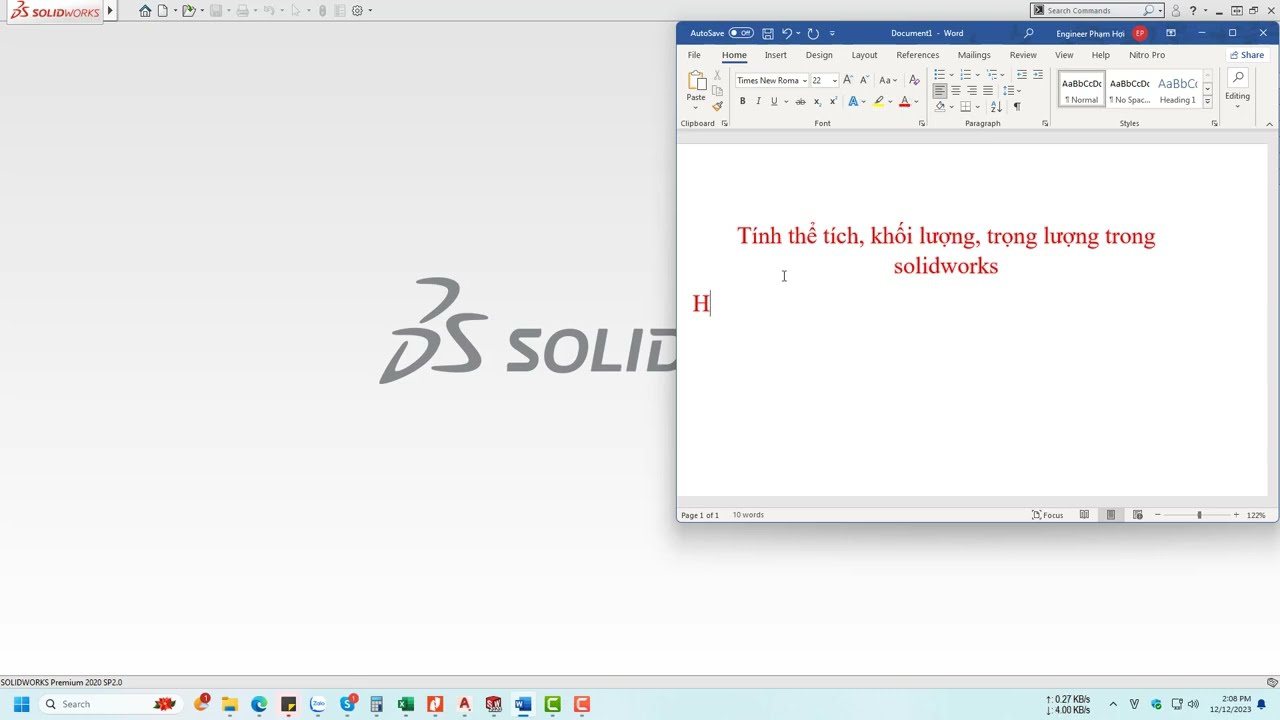The width and height of the screenshot is (1280, 720).
Task: Set alignment to Align Left
Action: (939, 90)
